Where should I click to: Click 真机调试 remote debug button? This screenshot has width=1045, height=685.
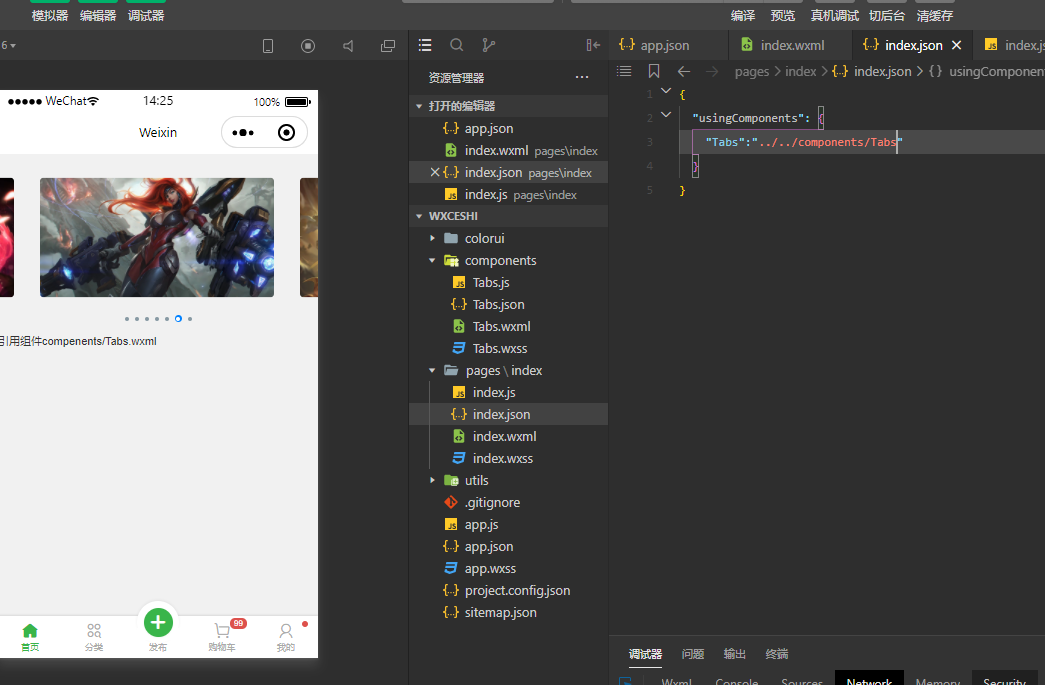[x=834, y=15]
